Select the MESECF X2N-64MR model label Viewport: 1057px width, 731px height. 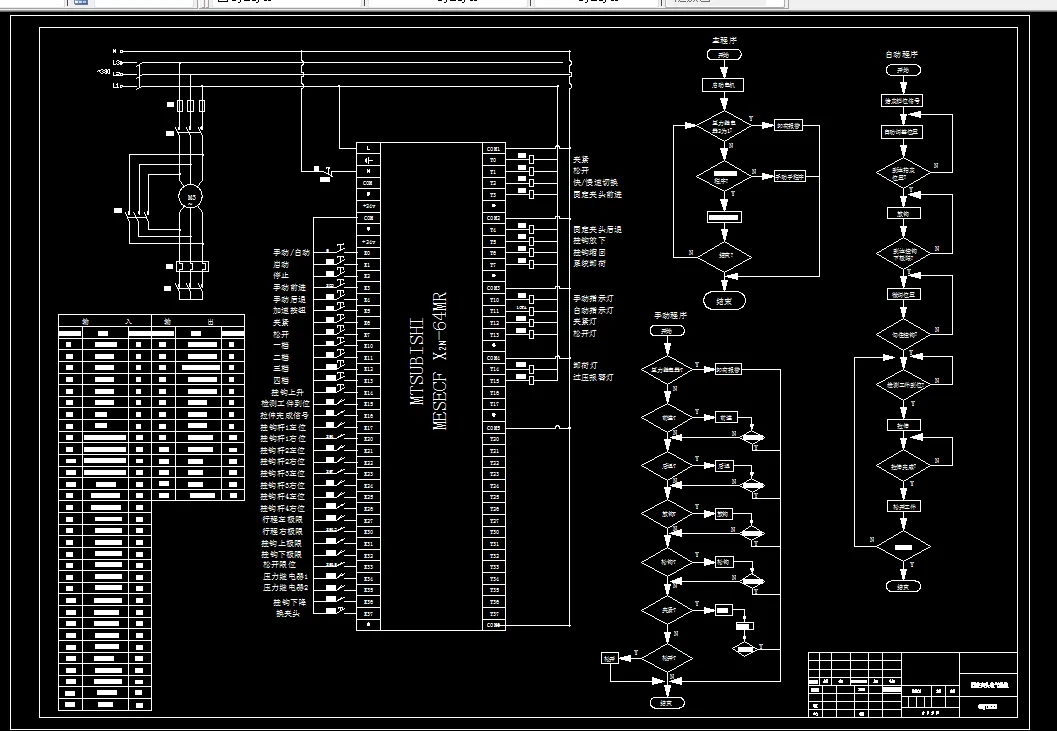[x=440, y=361]
